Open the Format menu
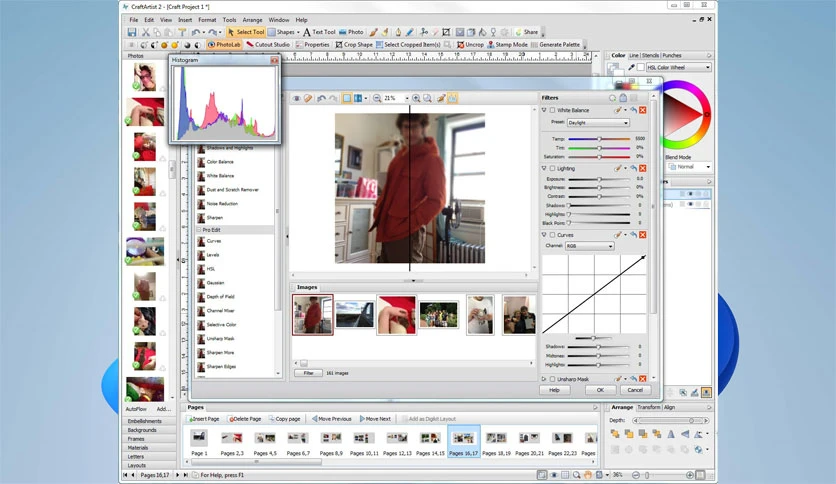 pos(207,20)
